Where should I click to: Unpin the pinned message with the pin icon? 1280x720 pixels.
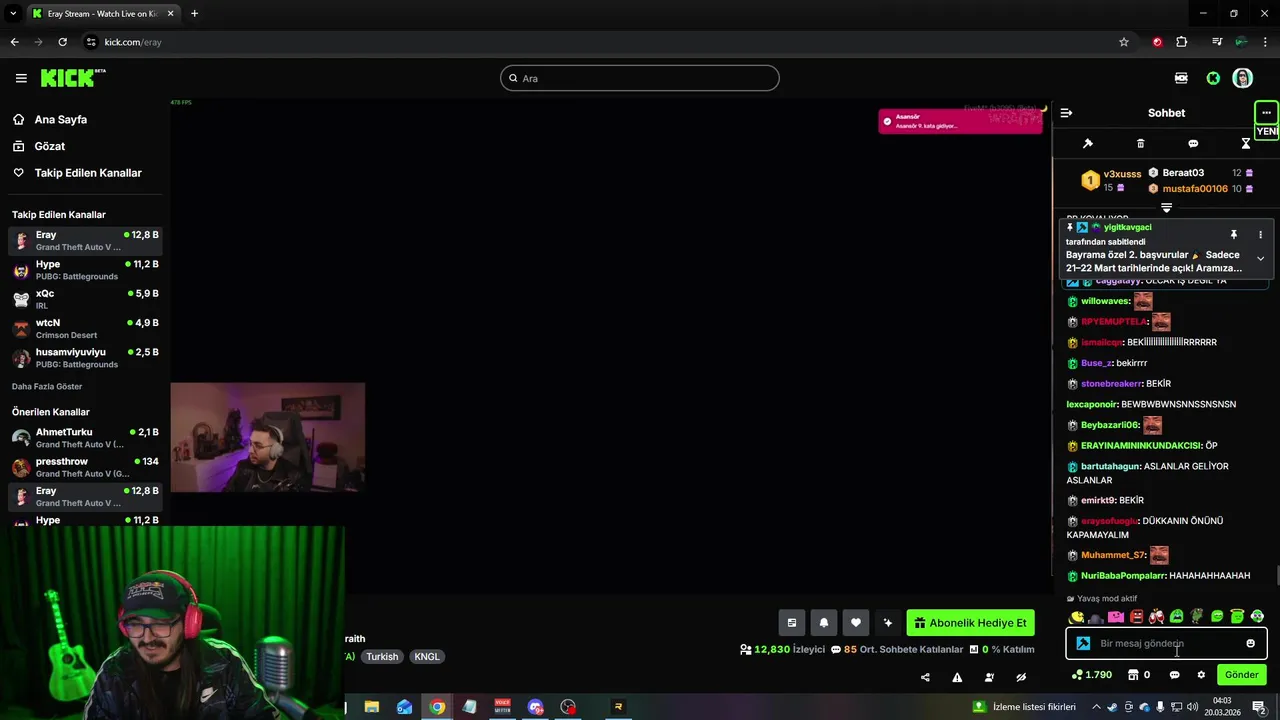click(1234, 235)
